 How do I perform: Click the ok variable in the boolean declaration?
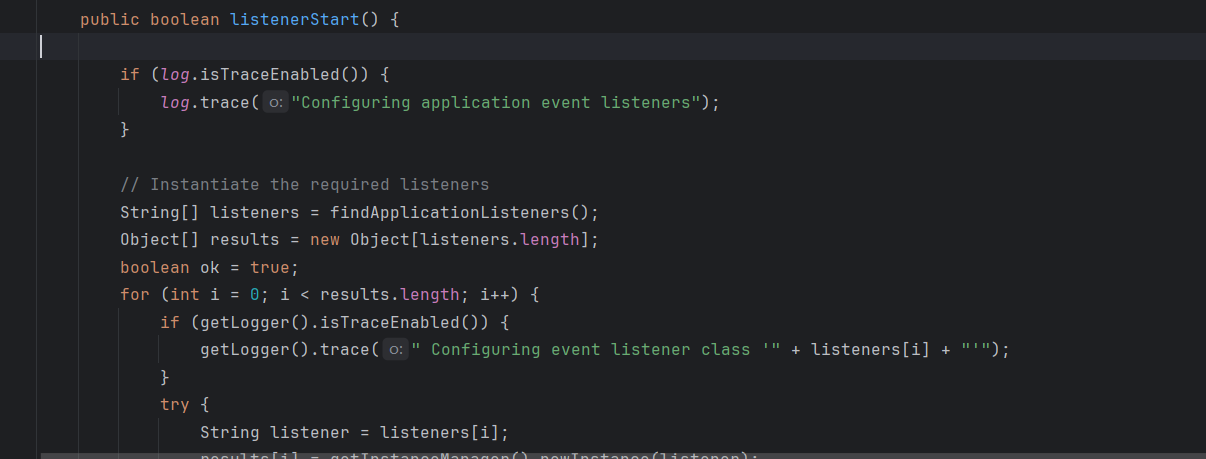210,268
